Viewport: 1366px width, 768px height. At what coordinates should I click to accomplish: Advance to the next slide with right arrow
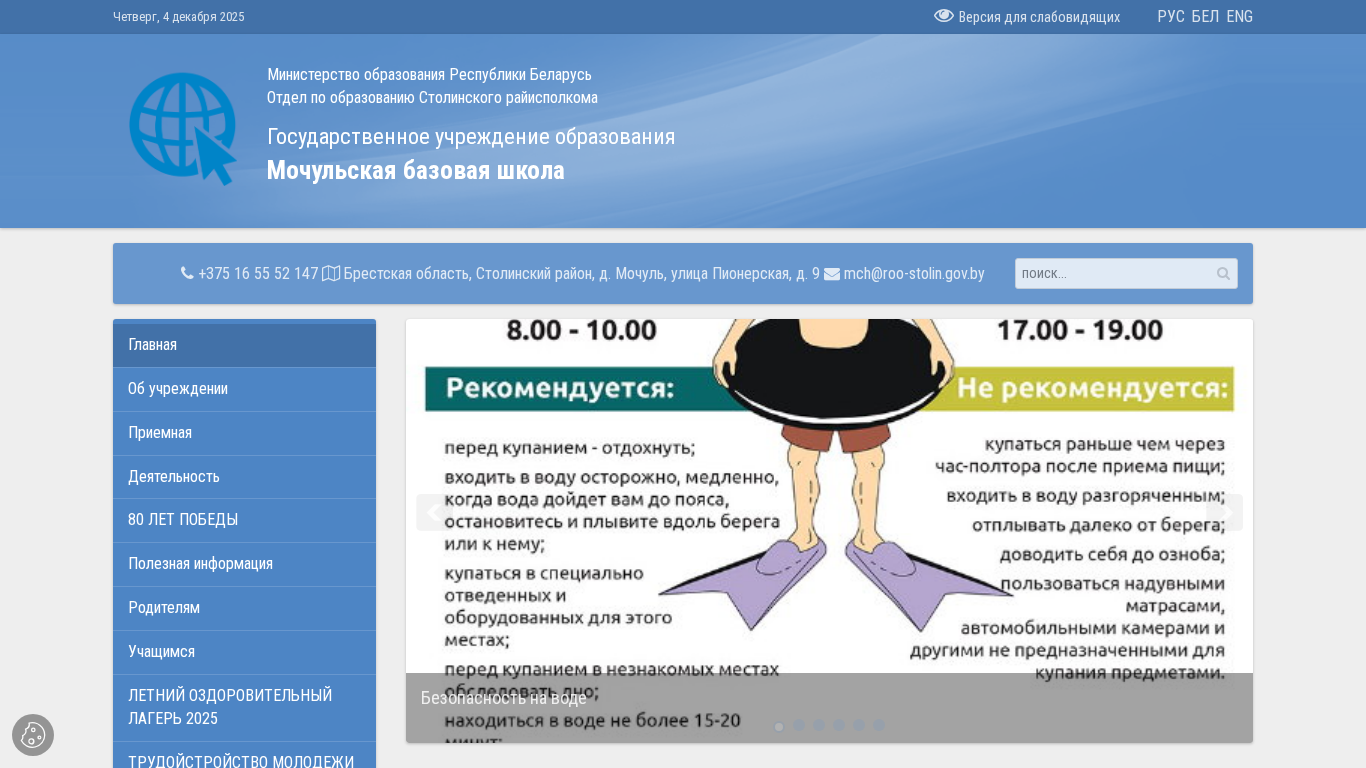point(1224,512)
